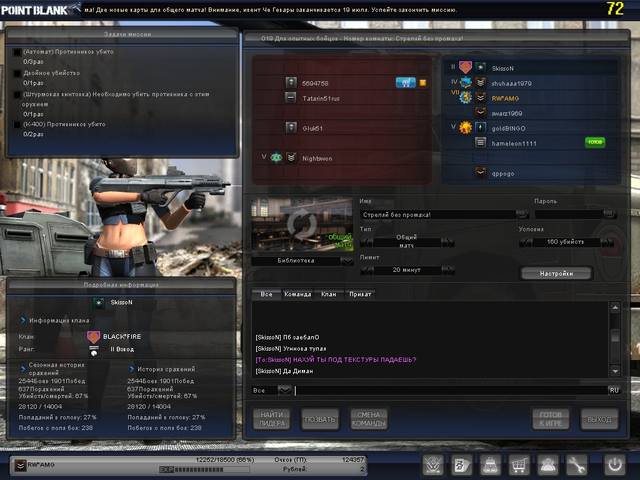Click RW*AM0 rank icon in bottom status bar
The image size is (640, 480).
[20, 465]
